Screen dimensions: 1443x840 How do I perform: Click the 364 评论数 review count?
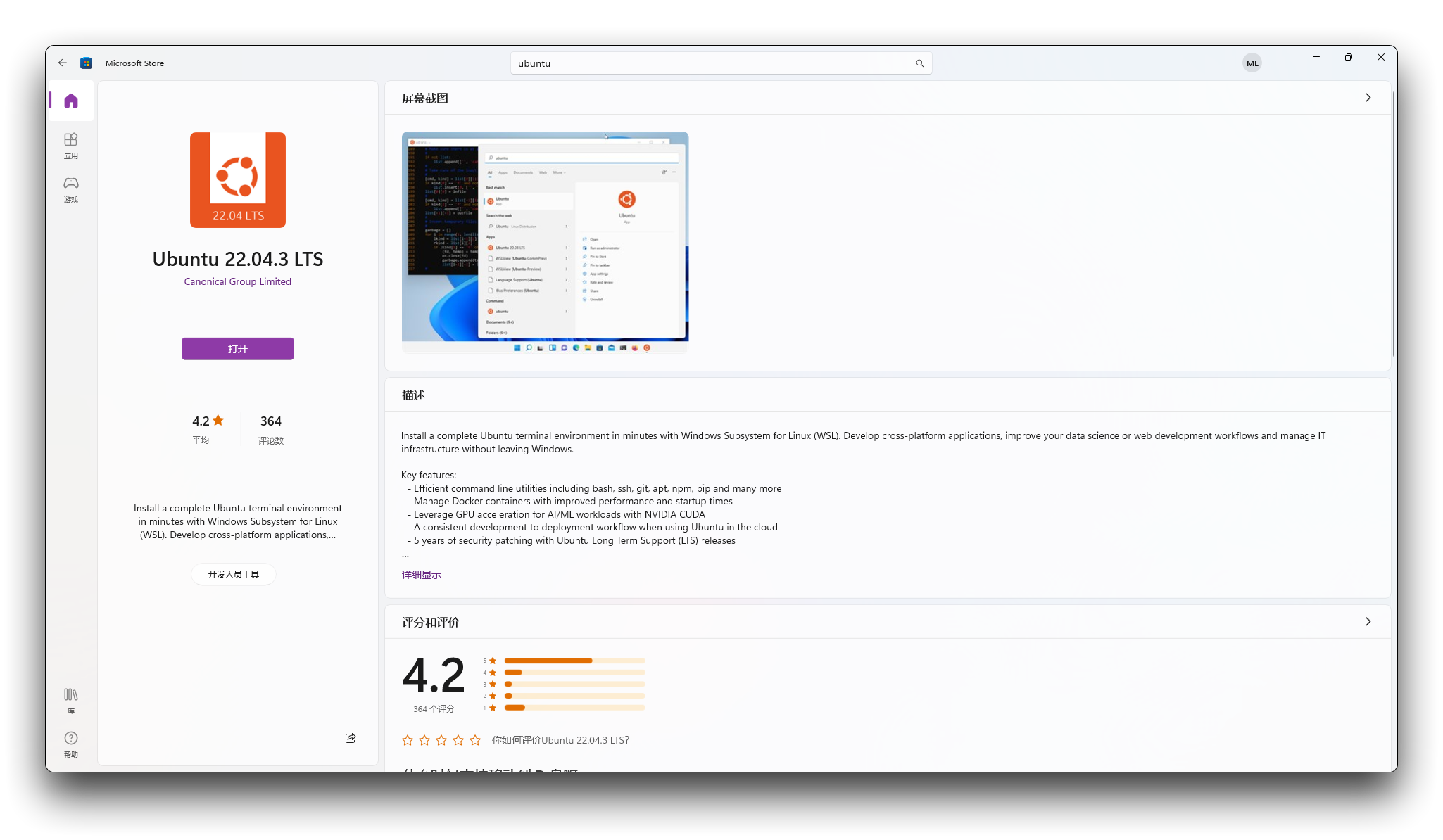(270, 429)
